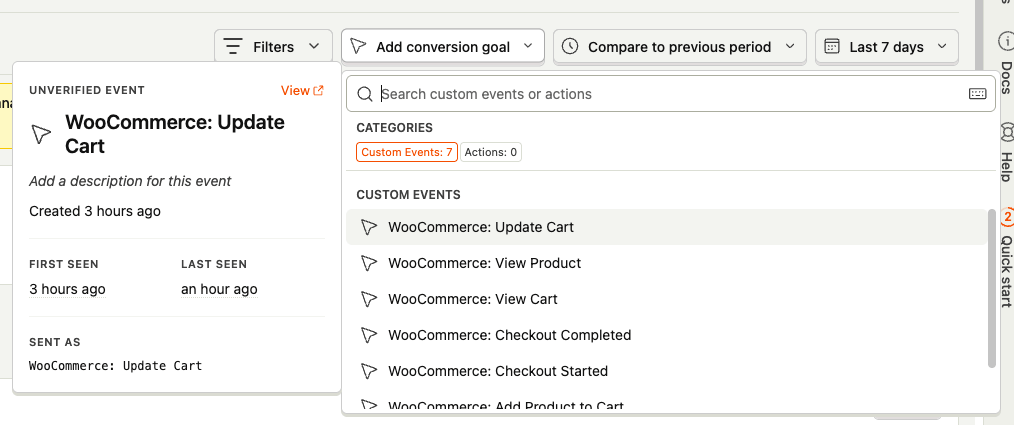This screenshot has width=1014, height=425.
Task: Click the Filters lines icon
Action: point(233,47)
